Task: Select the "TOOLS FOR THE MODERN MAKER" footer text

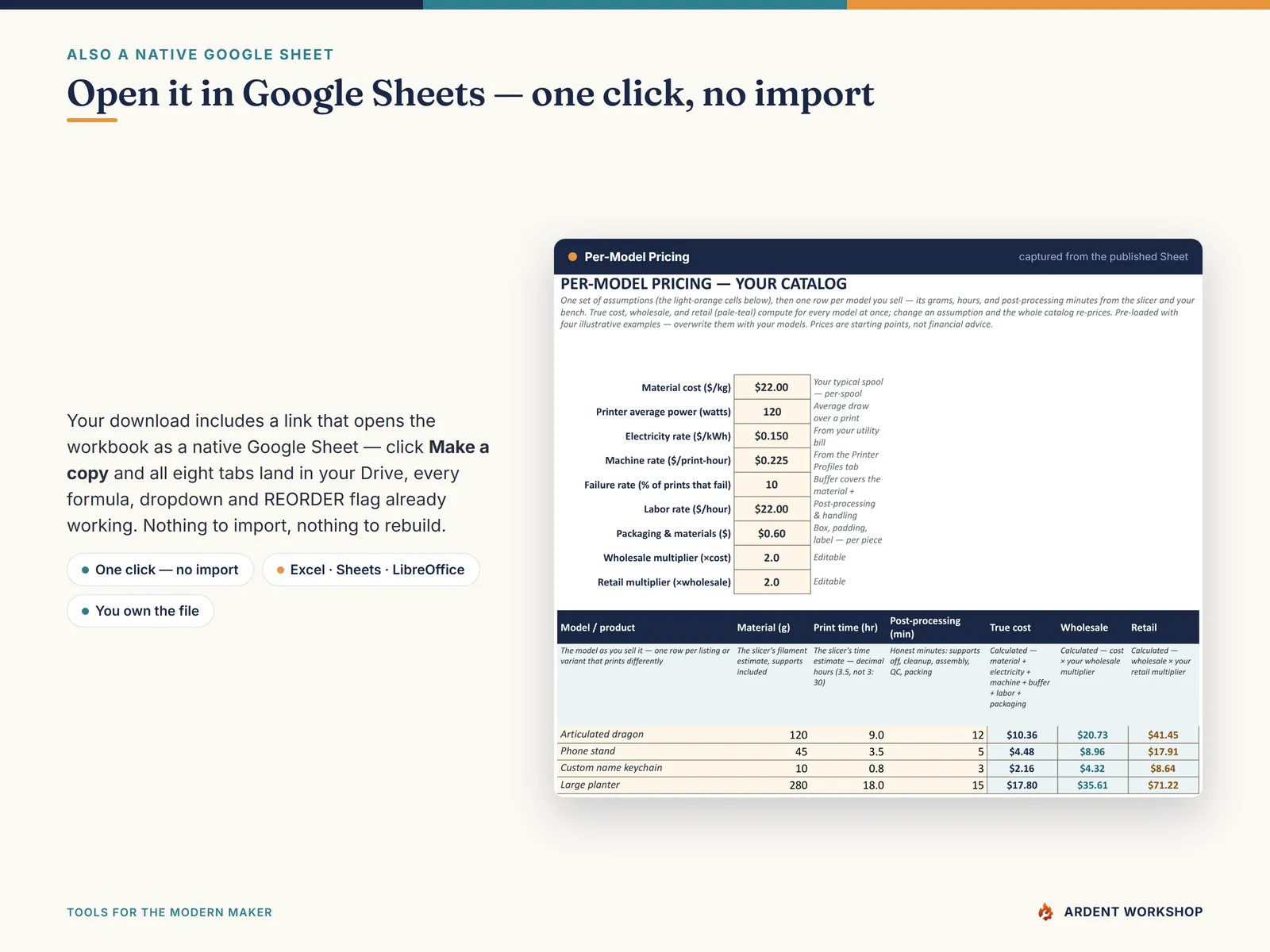Action: pos(169,912)
